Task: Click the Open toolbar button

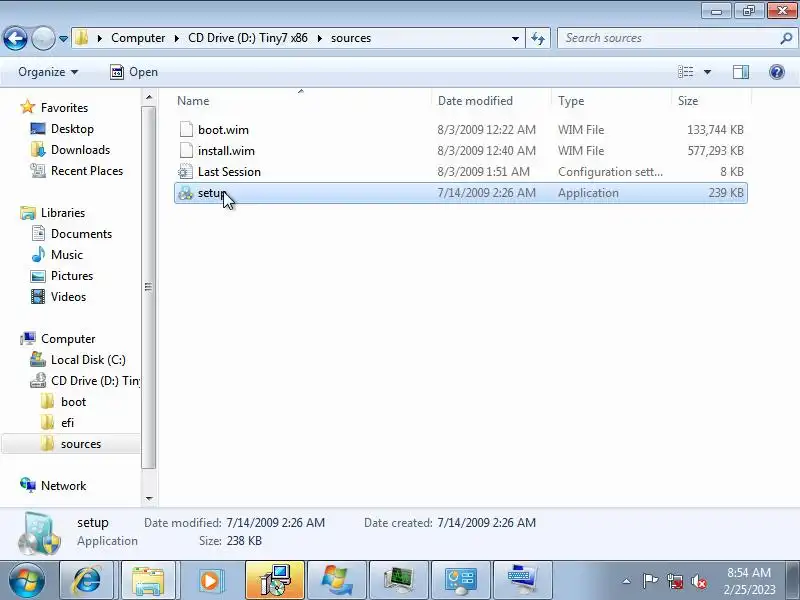Action: [x=134, y=72]
